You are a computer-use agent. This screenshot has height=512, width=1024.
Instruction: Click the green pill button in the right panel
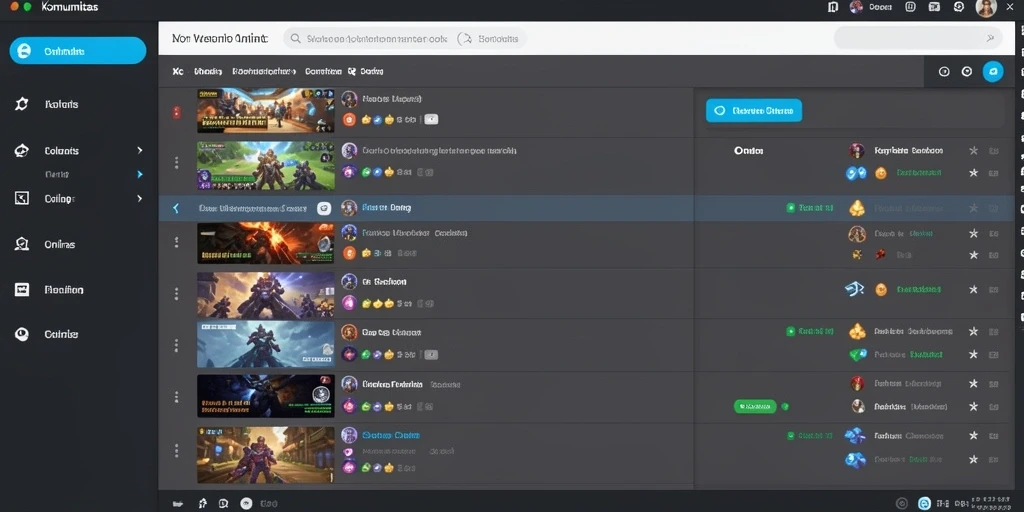coord(755,406)
